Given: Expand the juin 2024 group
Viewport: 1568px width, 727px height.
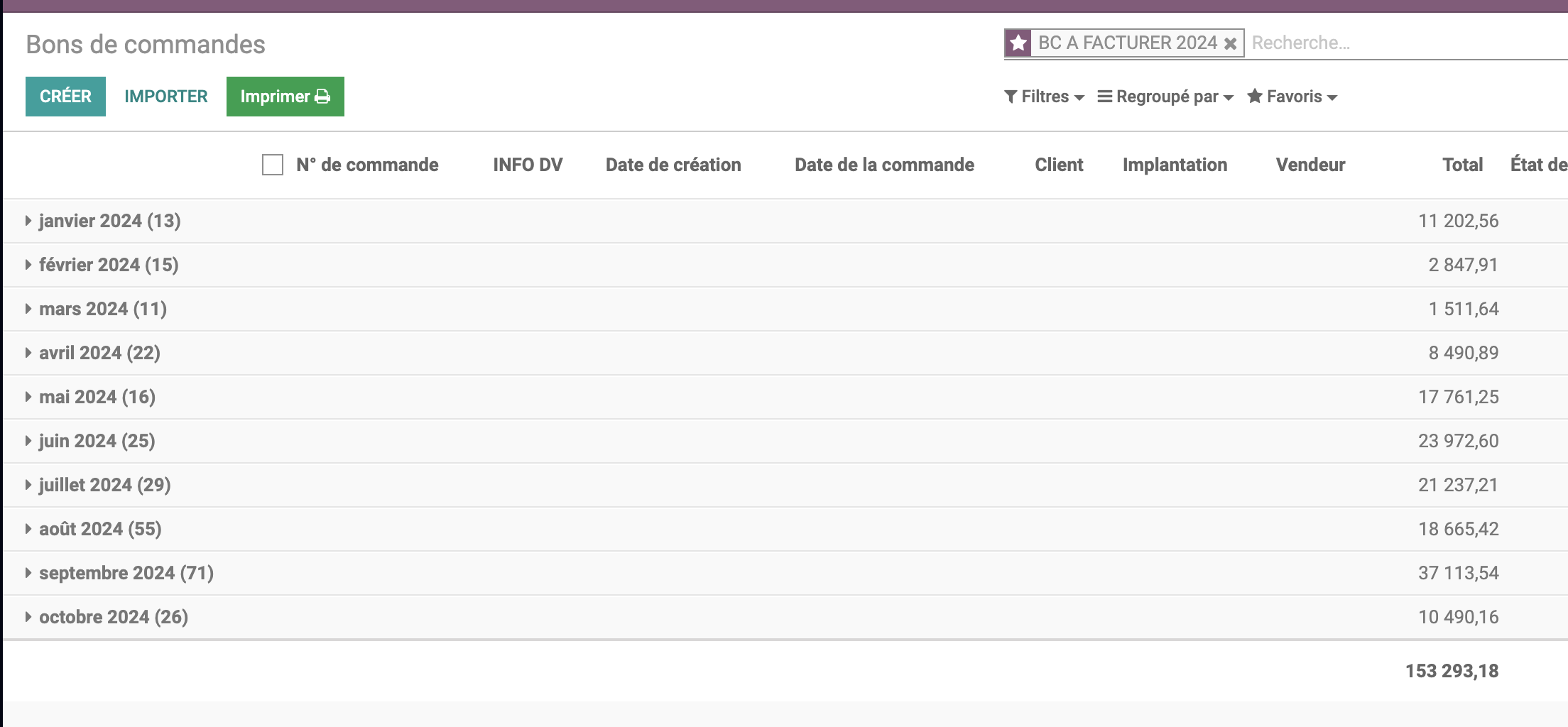Looking at the screenshot, I should [97, 441].
